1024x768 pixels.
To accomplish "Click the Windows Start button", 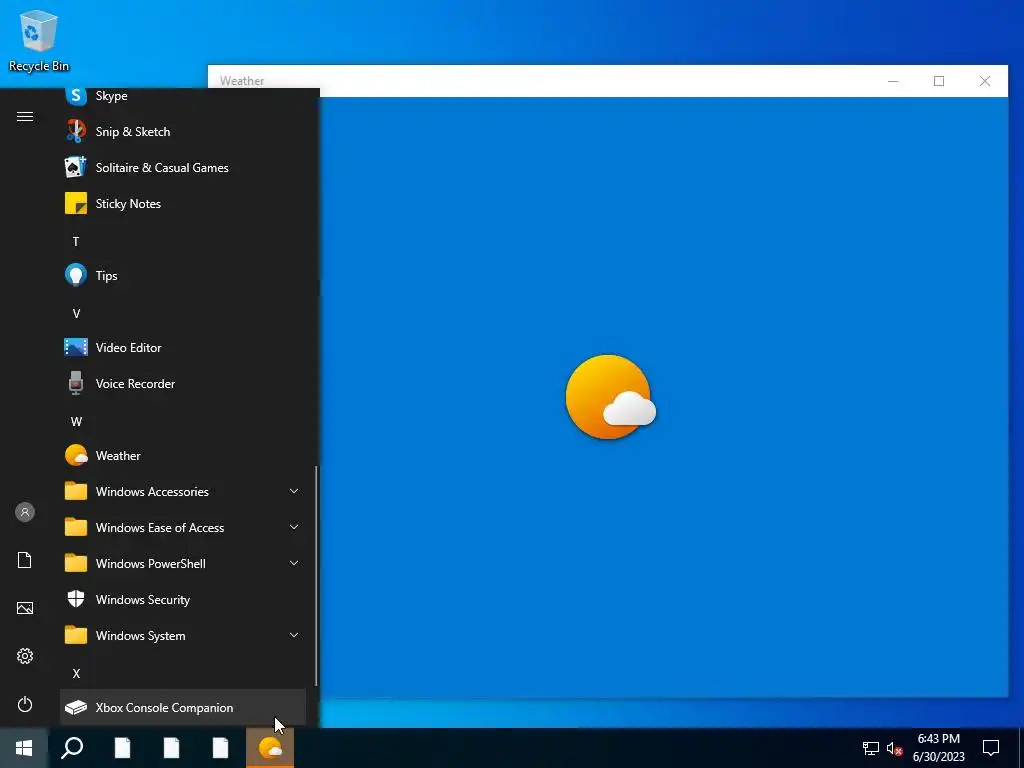I will point(24,748).
